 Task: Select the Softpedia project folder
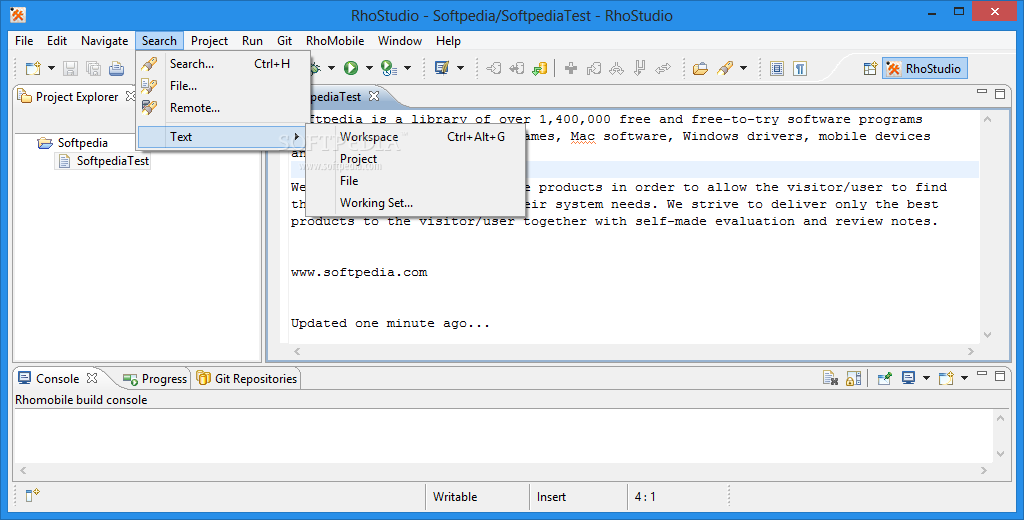tap(73, 142)
